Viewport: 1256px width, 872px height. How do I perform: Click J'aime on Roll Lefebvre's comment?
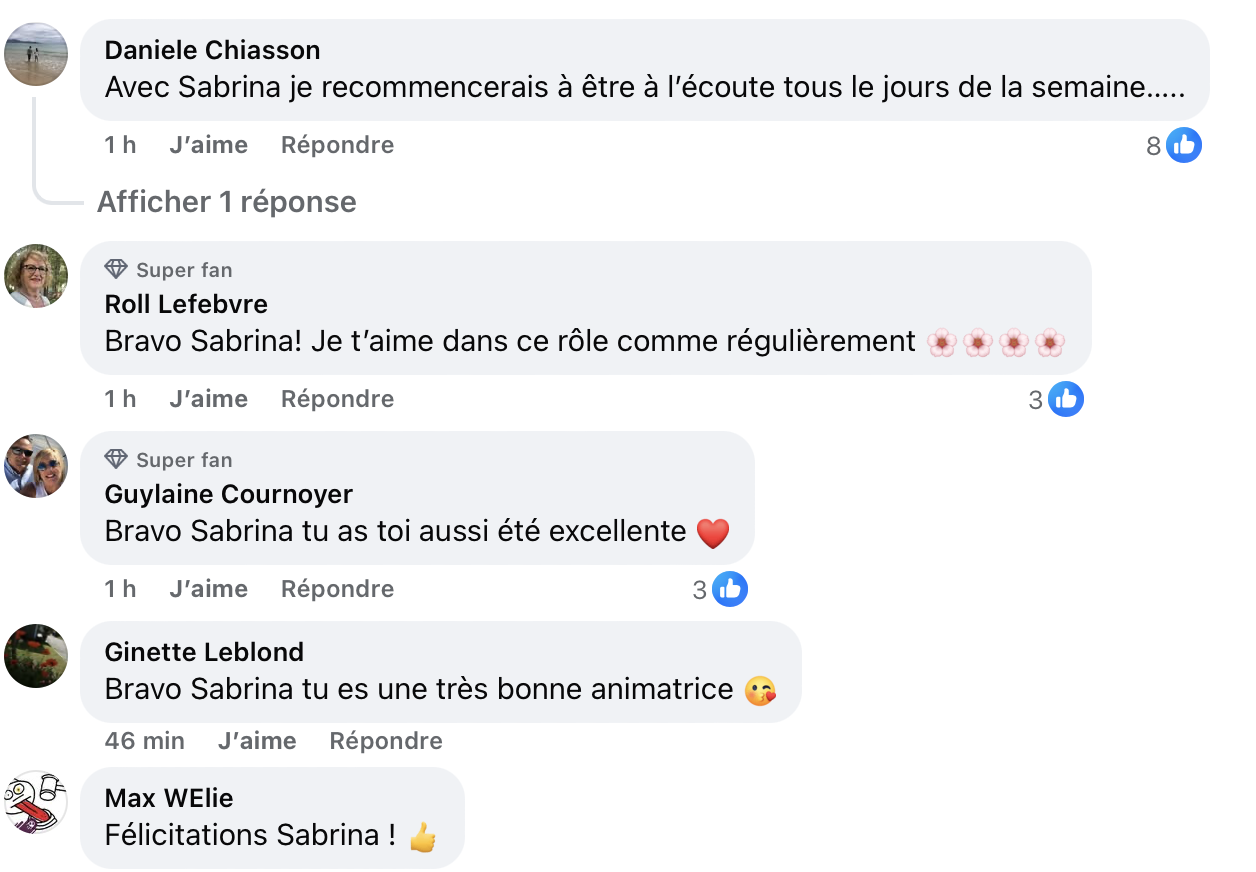click(208, 398)
